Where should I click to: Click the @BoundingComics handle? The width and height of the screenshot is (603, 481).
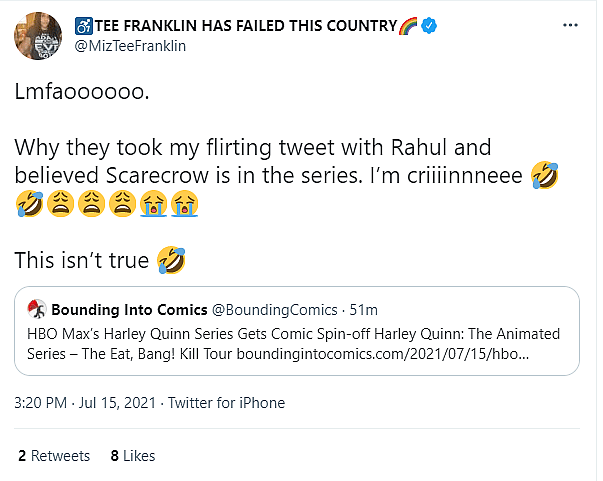pos(266,309)
